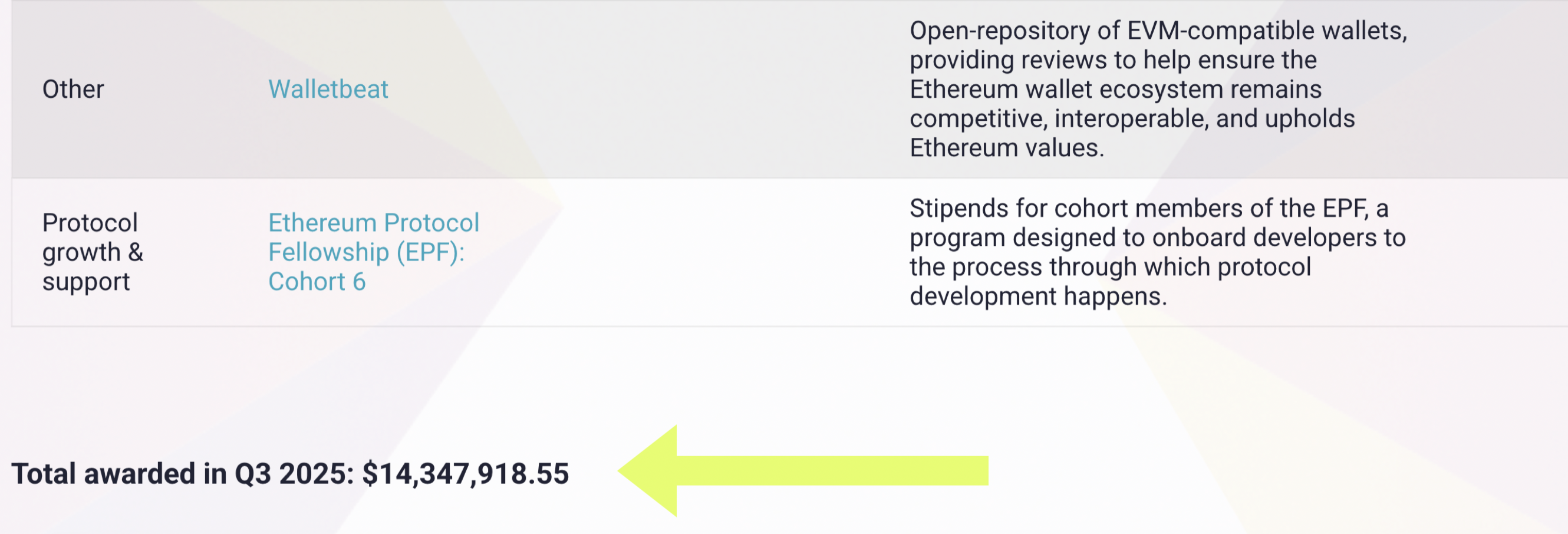The image size is (1568, 534).
Task: Click the "Stipends for cohort members" line
Action: click(1149, 208)
